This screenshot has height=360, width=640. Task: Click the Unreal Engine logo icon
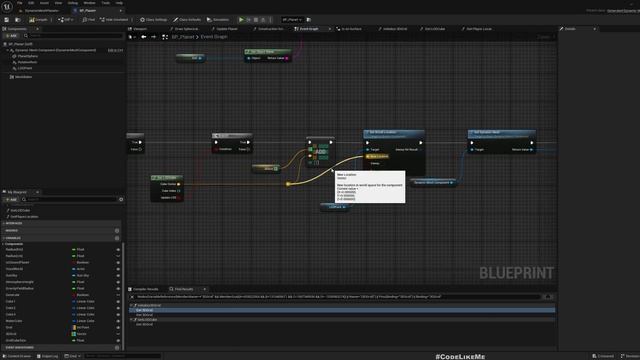7,6
